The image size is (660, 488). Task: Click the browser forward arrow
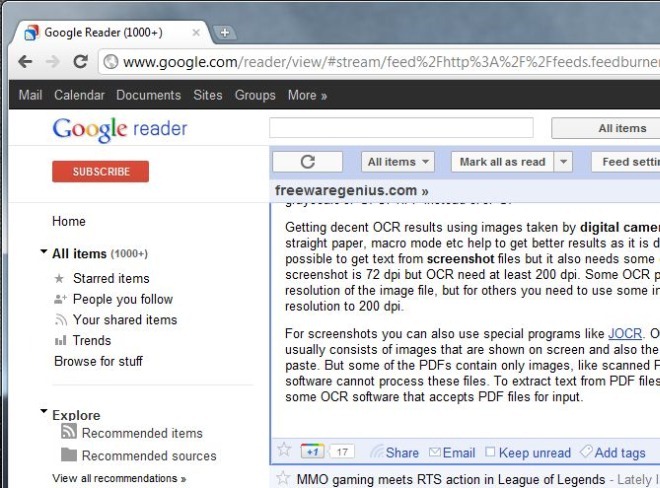tap(53, 62)
